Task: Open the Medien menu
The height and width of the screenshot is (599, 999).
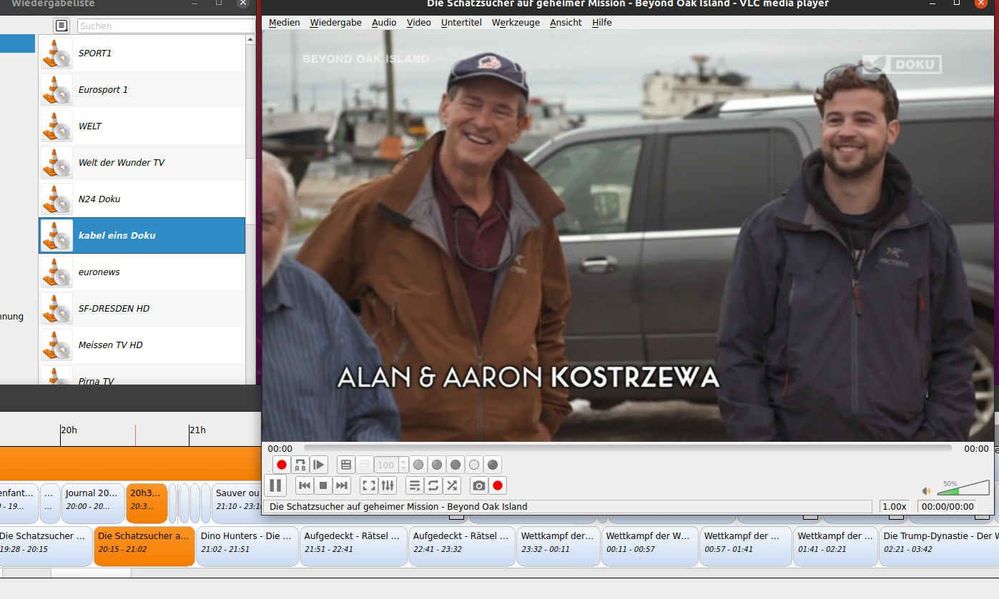Action: click(x=284, y=22)
